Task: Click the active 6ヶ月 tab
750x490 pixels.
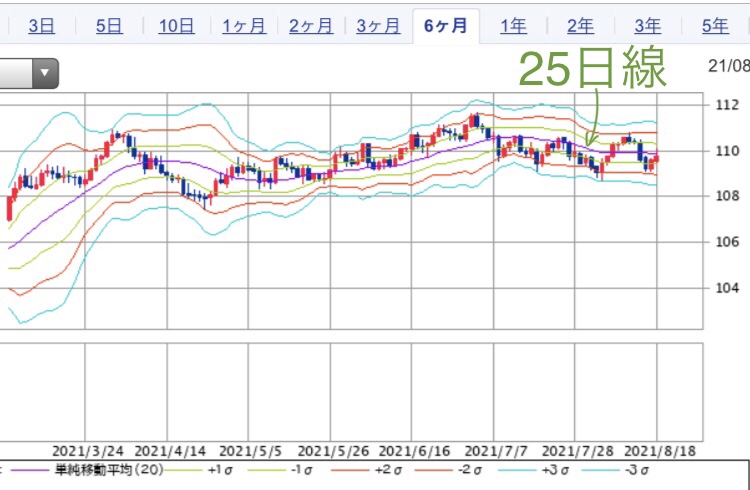Action: (x=446, y=26)
